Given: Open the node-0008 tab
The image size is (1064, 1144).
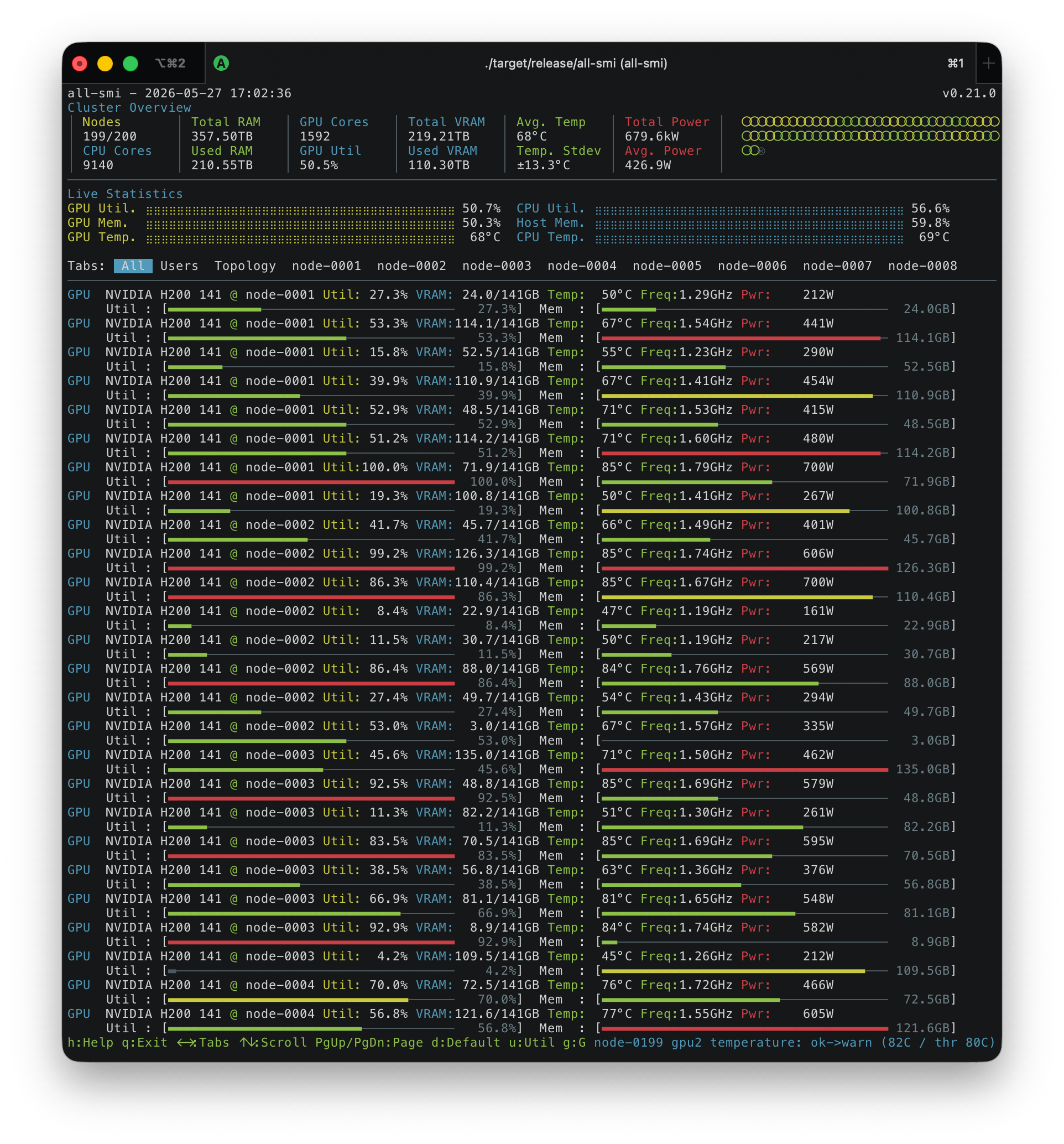Looking at the screenshot, I should tap(922, 266).
